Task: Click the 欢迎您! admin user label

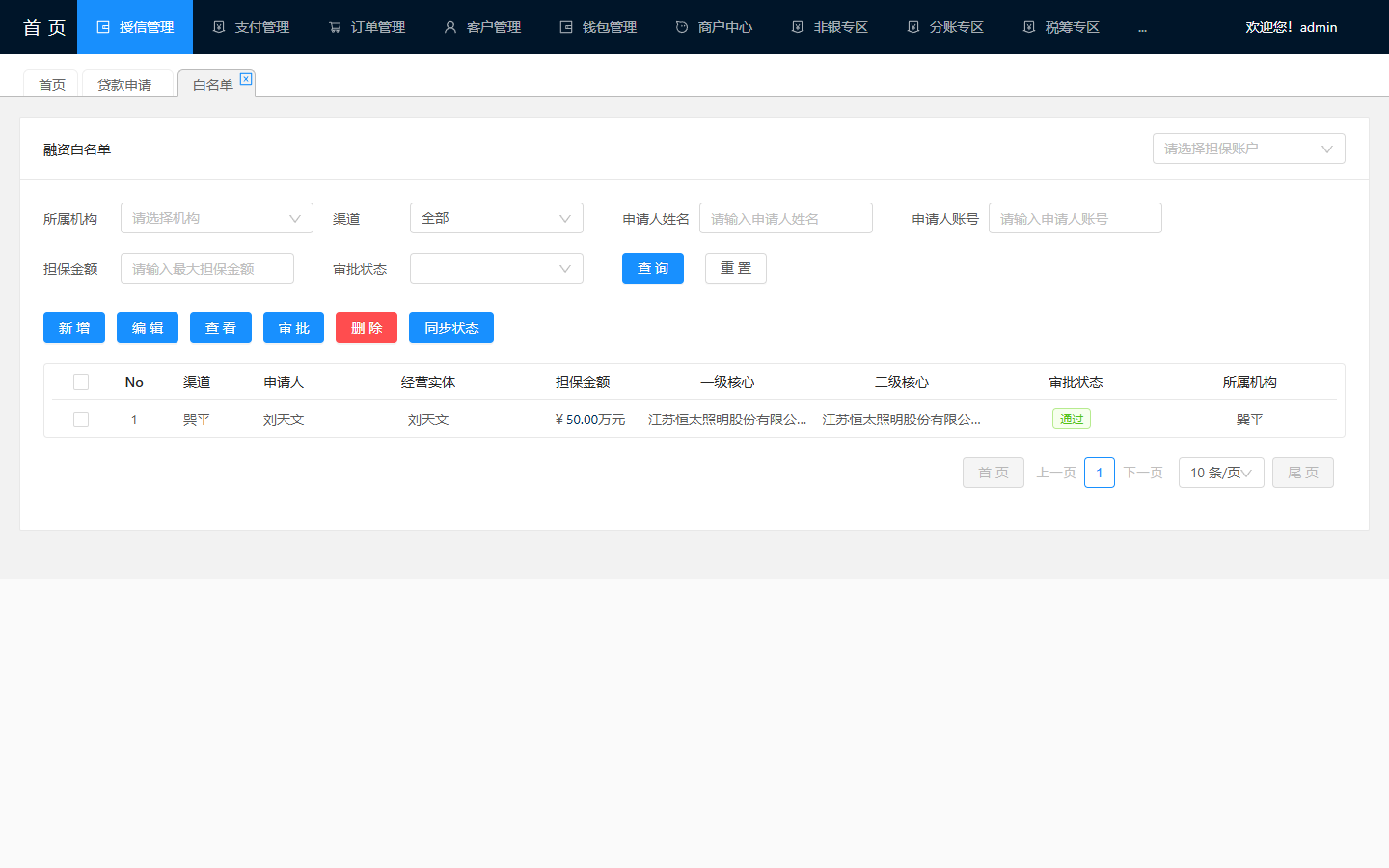Action: (x=1291, y=27)
